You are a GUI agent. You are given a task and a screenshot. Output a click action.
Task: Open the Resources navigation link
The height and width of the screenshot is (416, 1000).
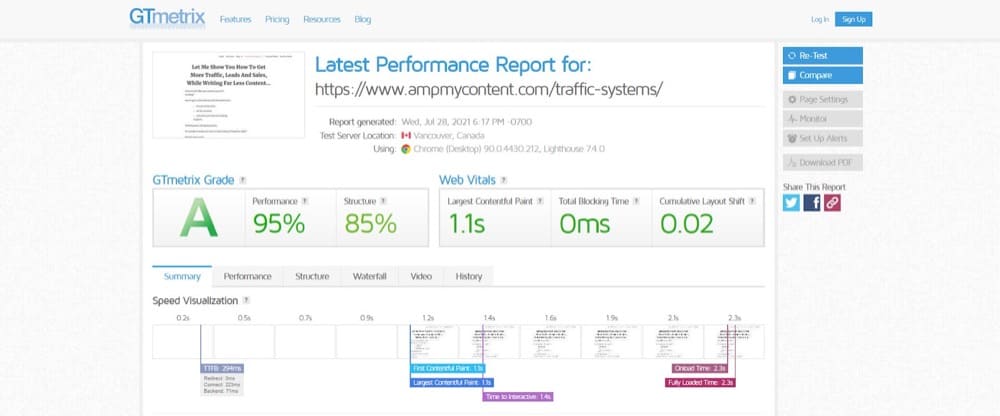[321, 19]
